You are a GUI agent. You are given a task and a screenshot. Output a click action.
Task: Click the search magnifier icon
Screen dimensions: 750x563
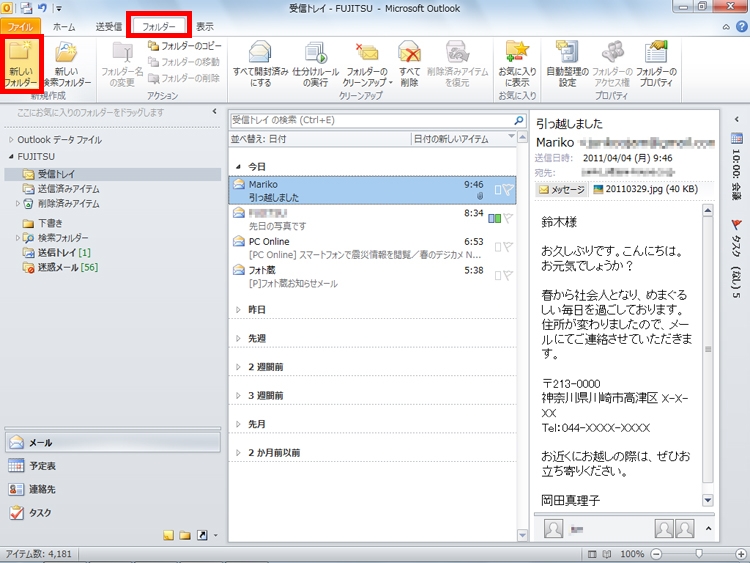click(x=519, y=120)
